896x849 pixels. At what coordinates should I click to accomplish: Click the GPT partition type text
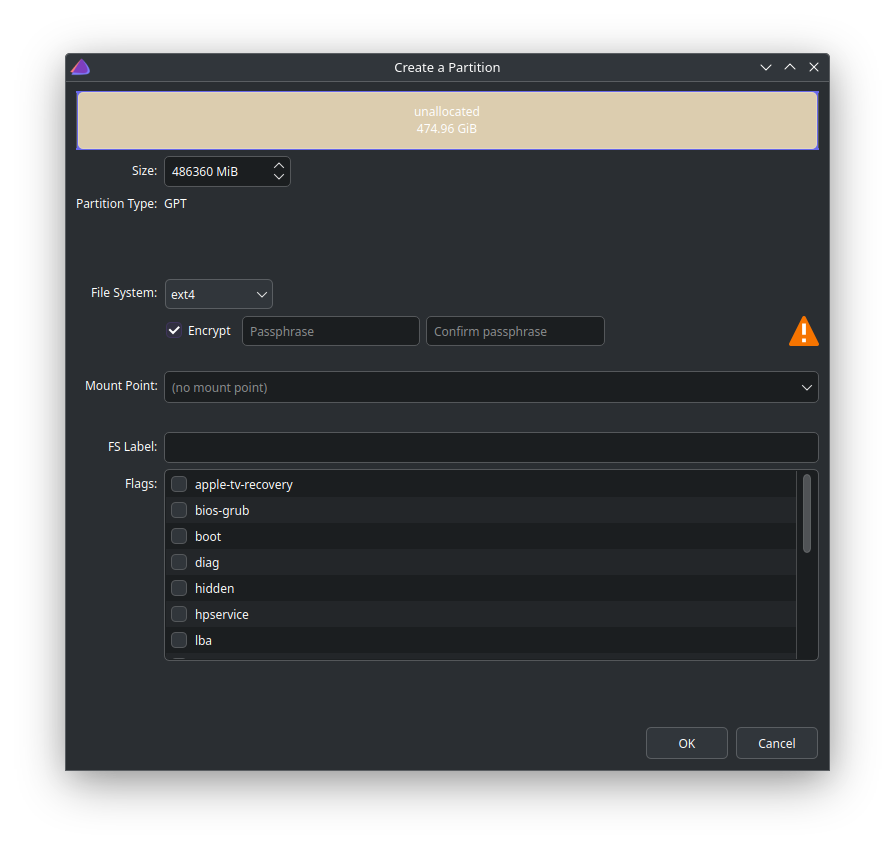(x=175, y=204)
